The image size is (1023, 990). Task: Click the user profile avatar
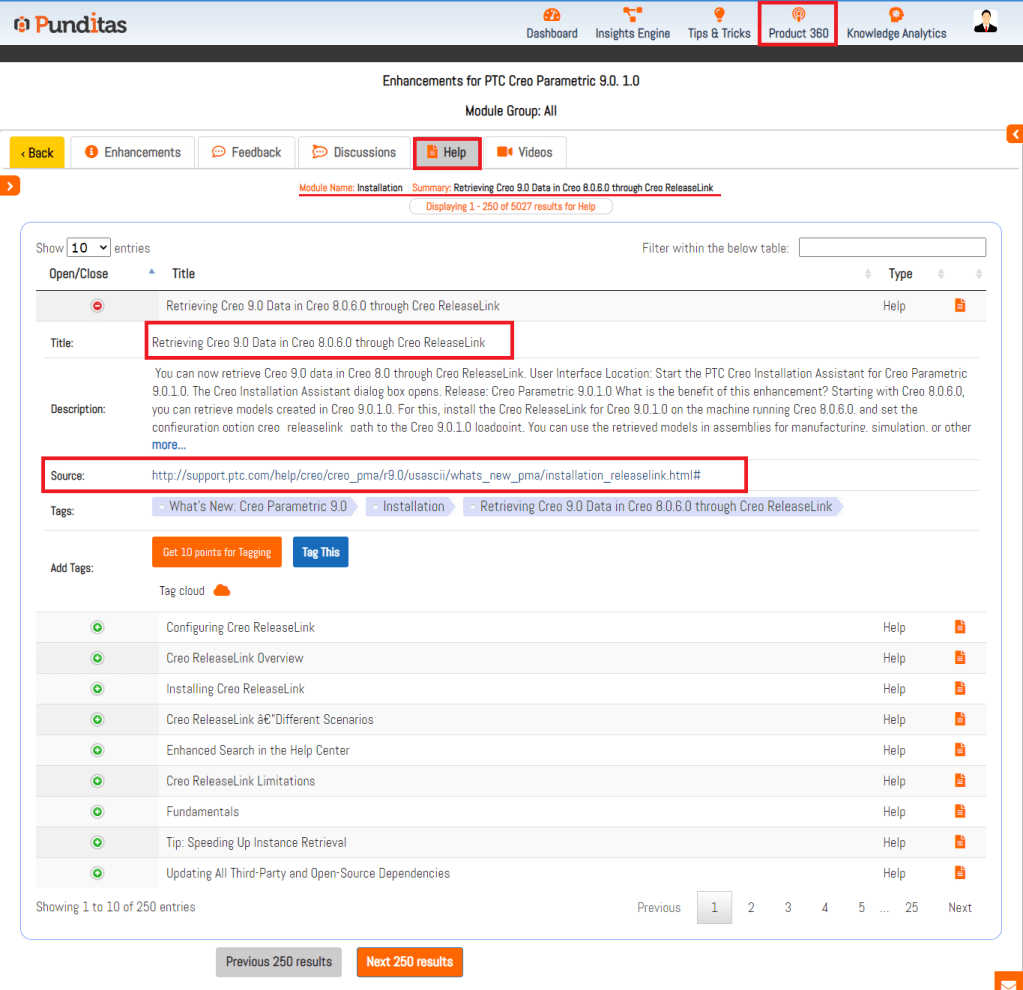point(985,22)
